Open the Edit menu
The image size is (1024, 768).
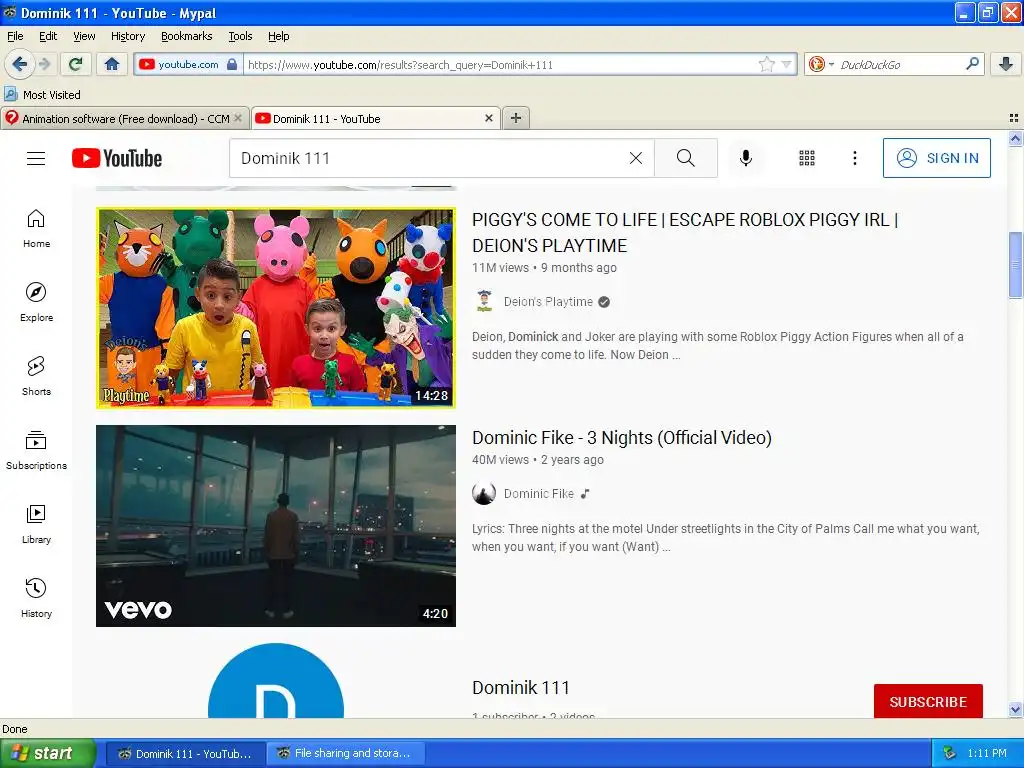click(48, 36)
